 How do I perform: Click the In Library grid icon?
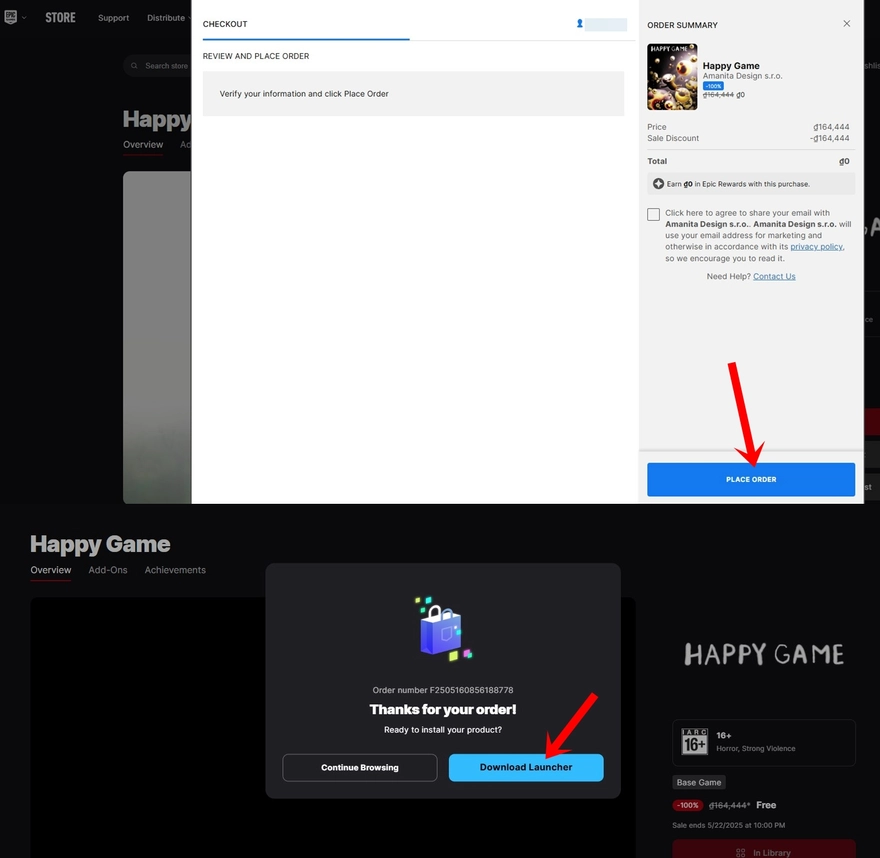[740, 853]
